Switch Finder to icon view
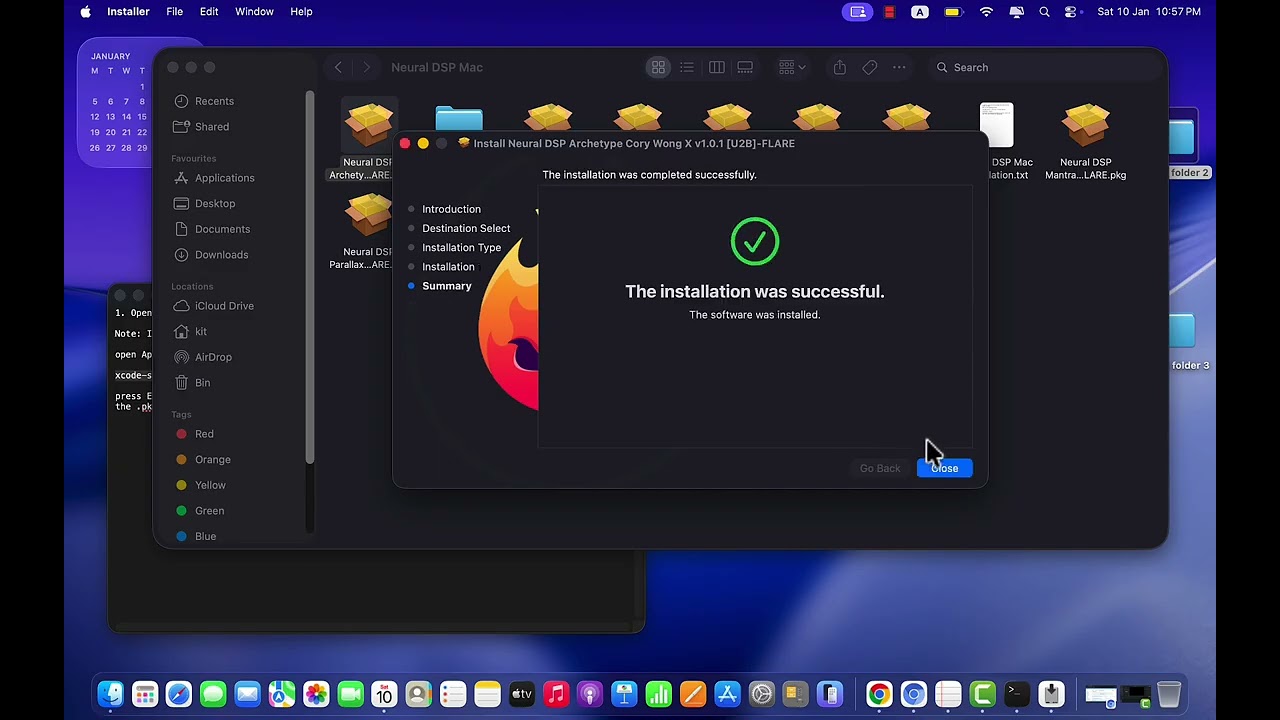This screenshot has width=1280, height=720. pos(658,67)
